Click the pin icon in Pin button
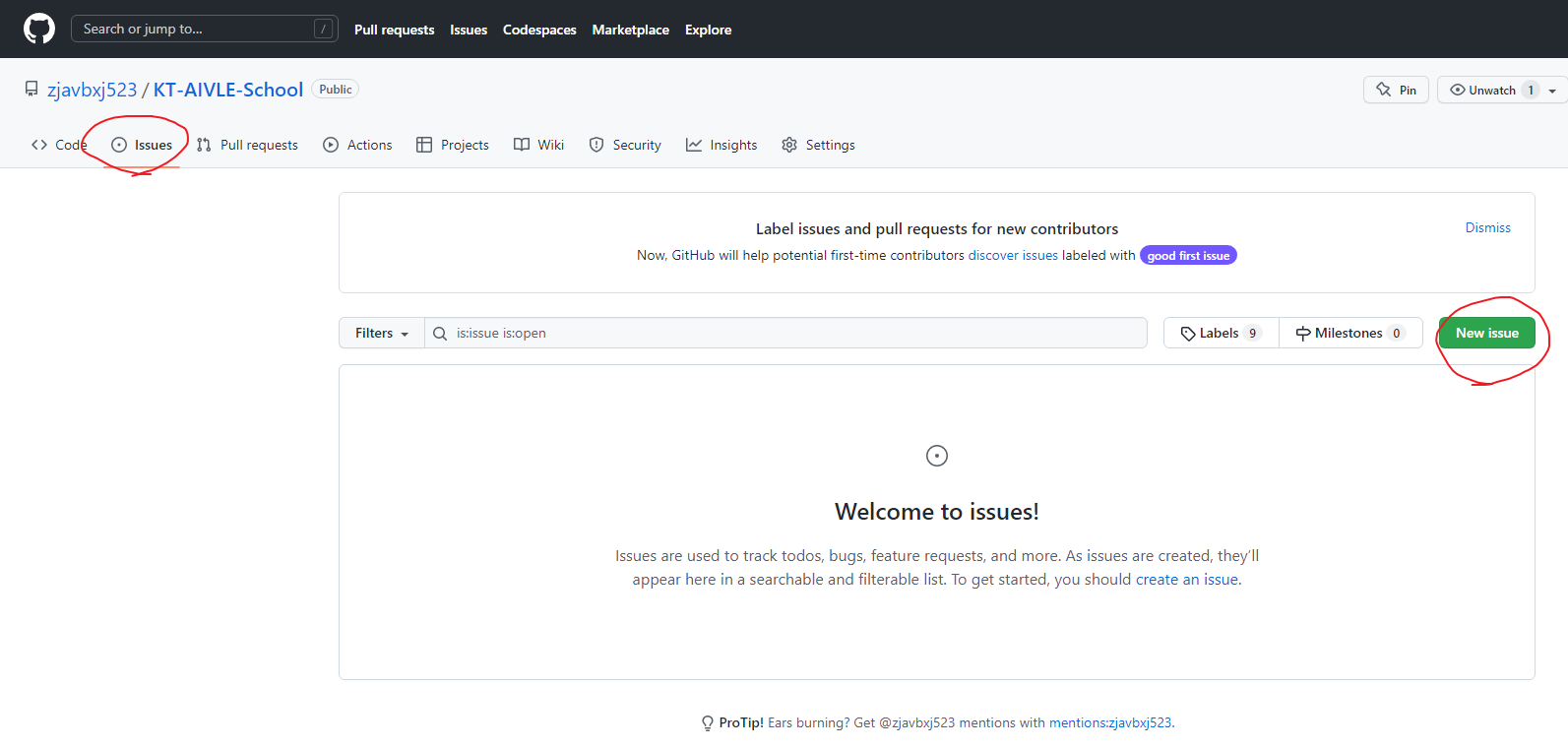This screenshot has width=1568, height=749. (x=1384, y=90)
